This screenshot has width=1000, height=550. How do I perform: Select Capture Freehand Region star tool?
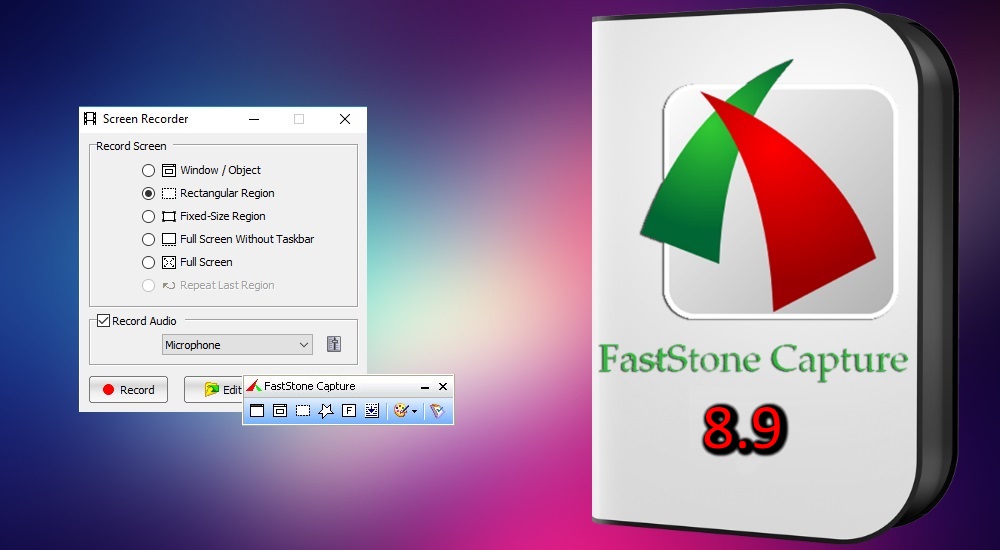click(x=326, y=411)
